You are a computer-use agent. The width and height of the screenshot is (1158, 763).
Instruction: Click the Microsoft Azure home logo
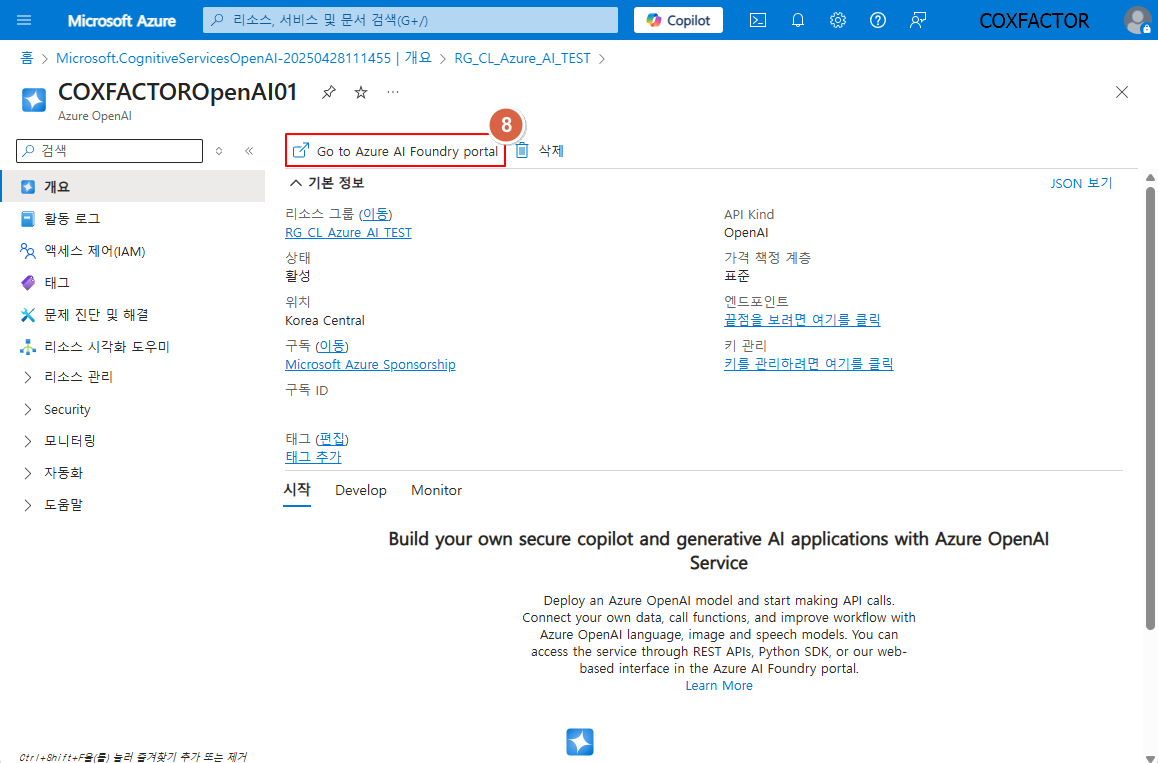tap(122, 21)
